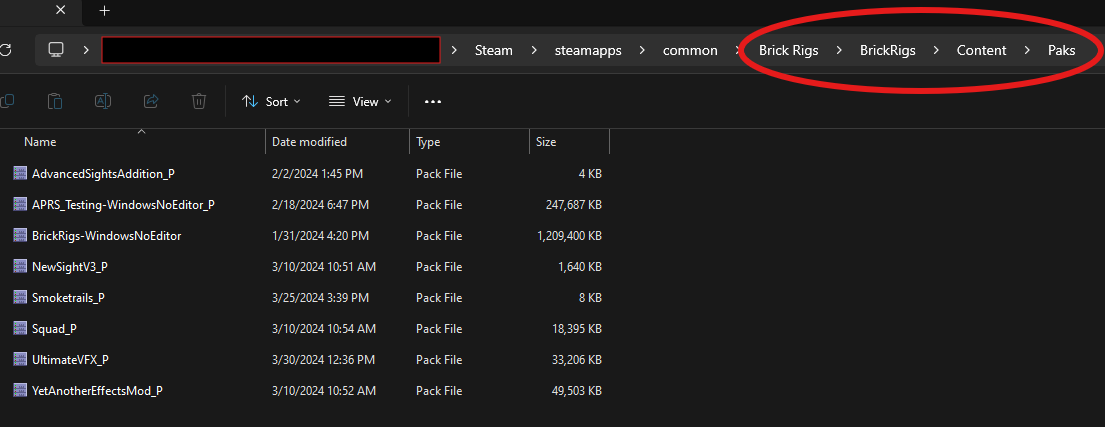Click the This PC monitor icon

coord(56,50)
